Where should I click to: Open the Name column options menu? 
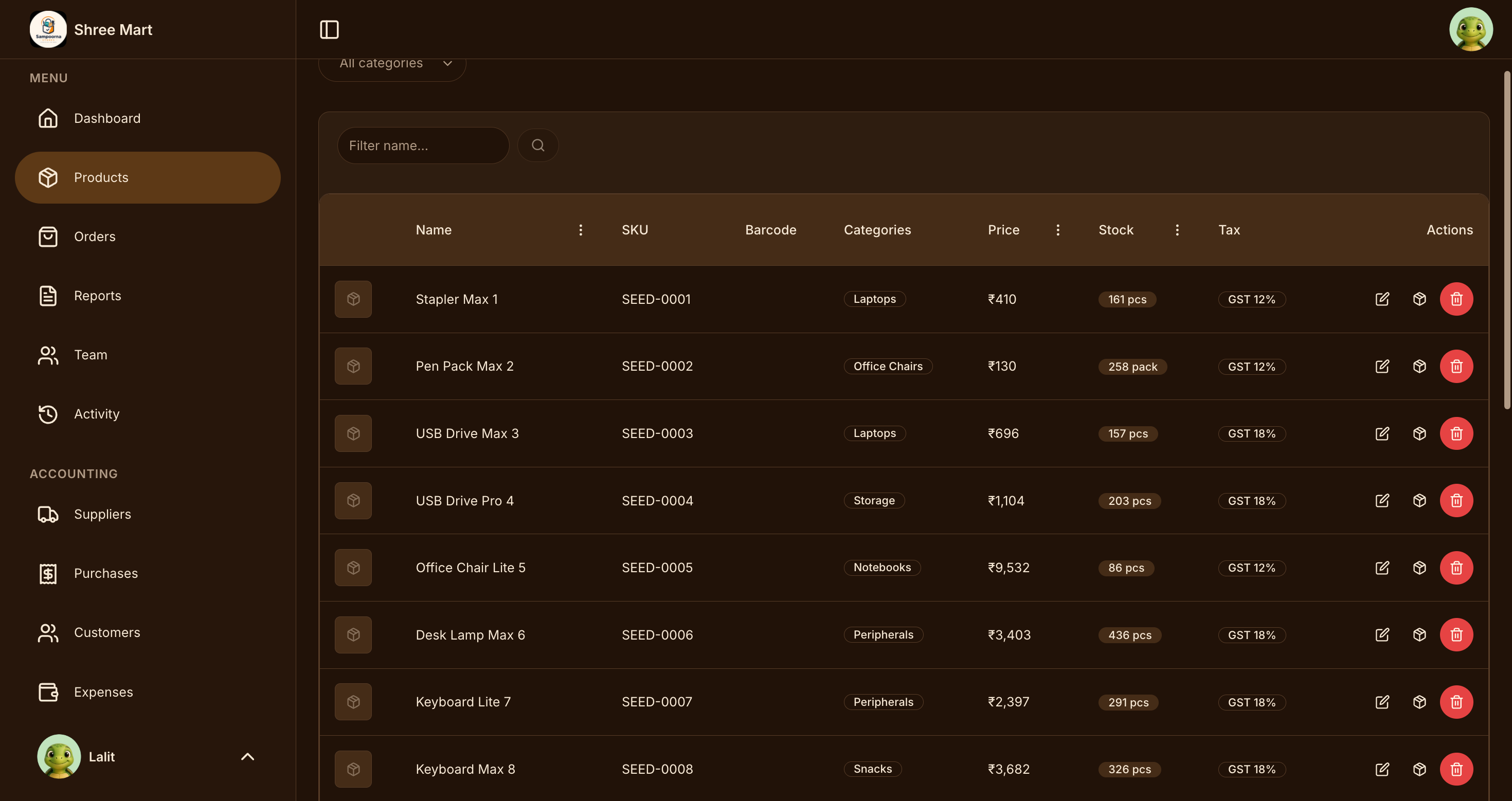pos(581,230)
